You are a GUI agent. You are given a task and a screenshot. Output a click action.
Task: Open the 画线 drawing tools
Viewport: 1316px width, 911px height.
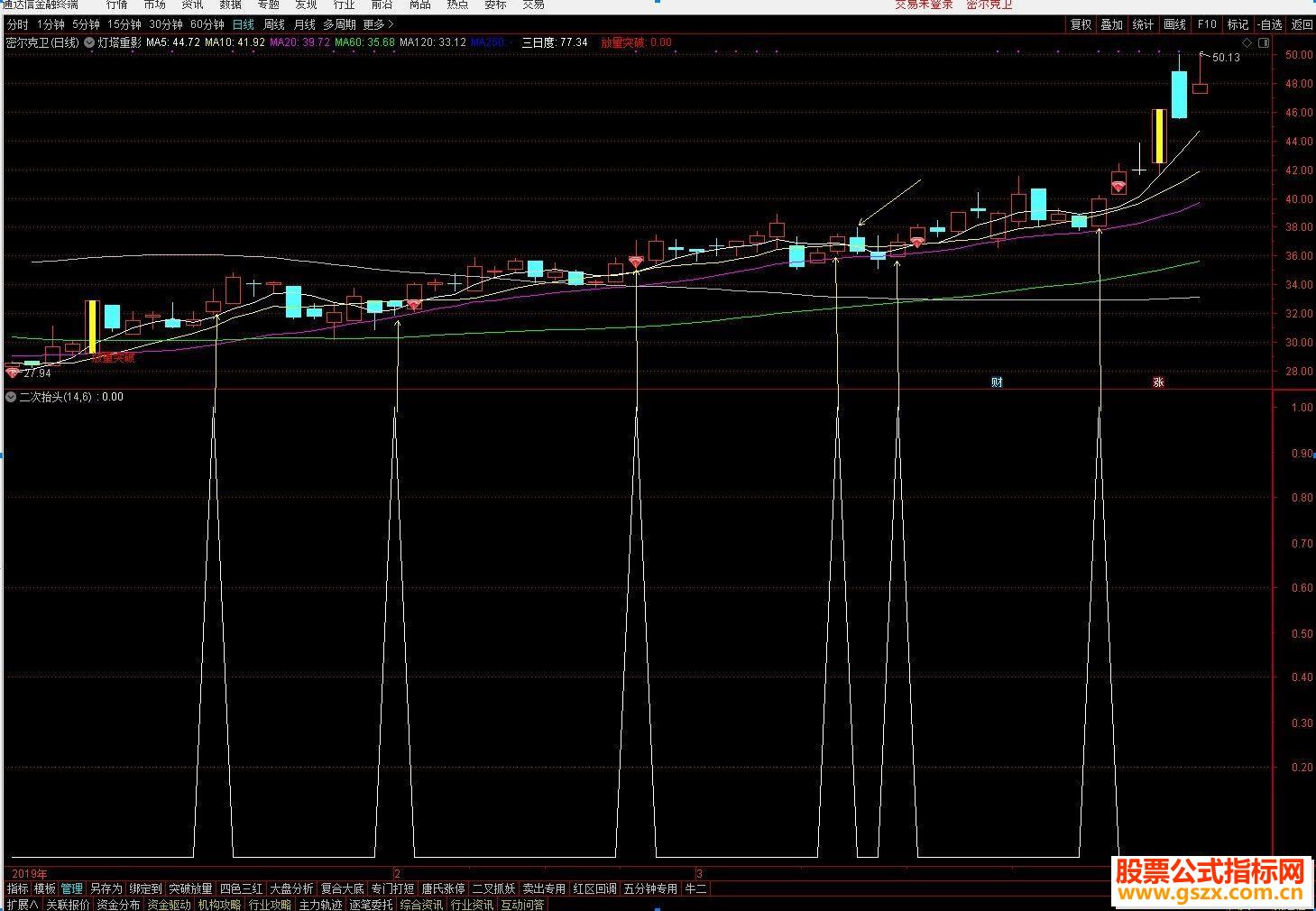(1174, 25)
